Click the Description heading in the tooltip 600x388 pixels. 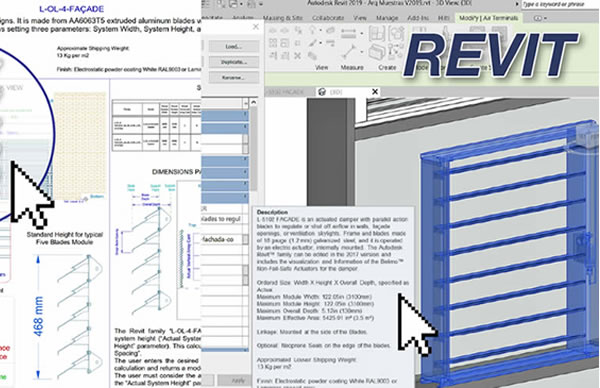pos(272,212)
